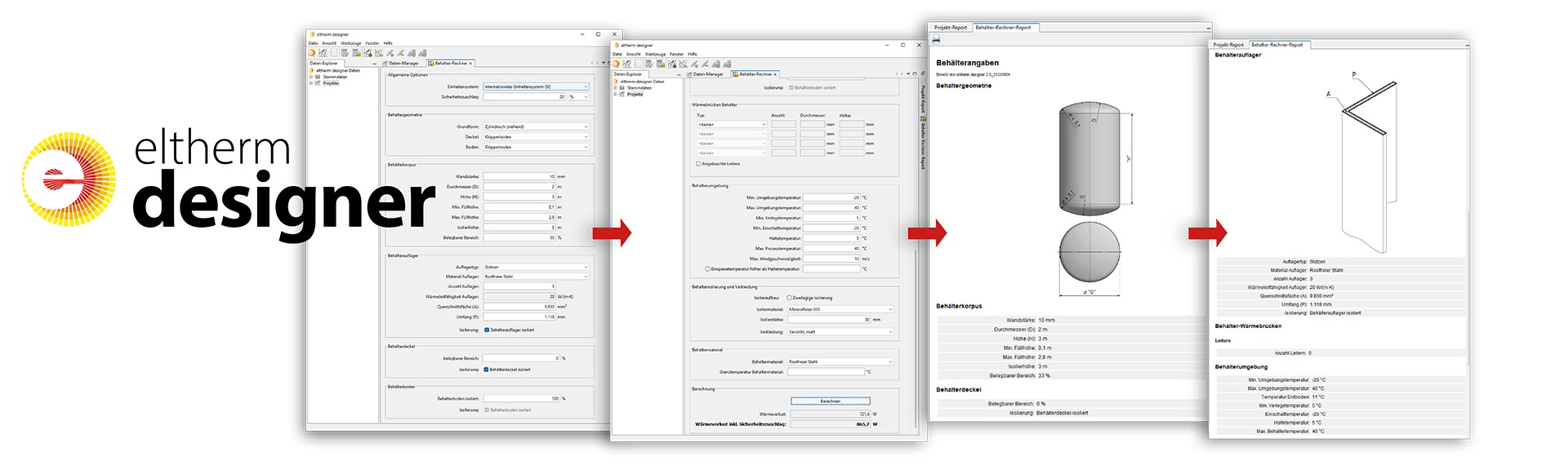Click the Behälterangaben heading in the report
The width and height of the screenshot is (1568, 470).
tap(967, 63)
